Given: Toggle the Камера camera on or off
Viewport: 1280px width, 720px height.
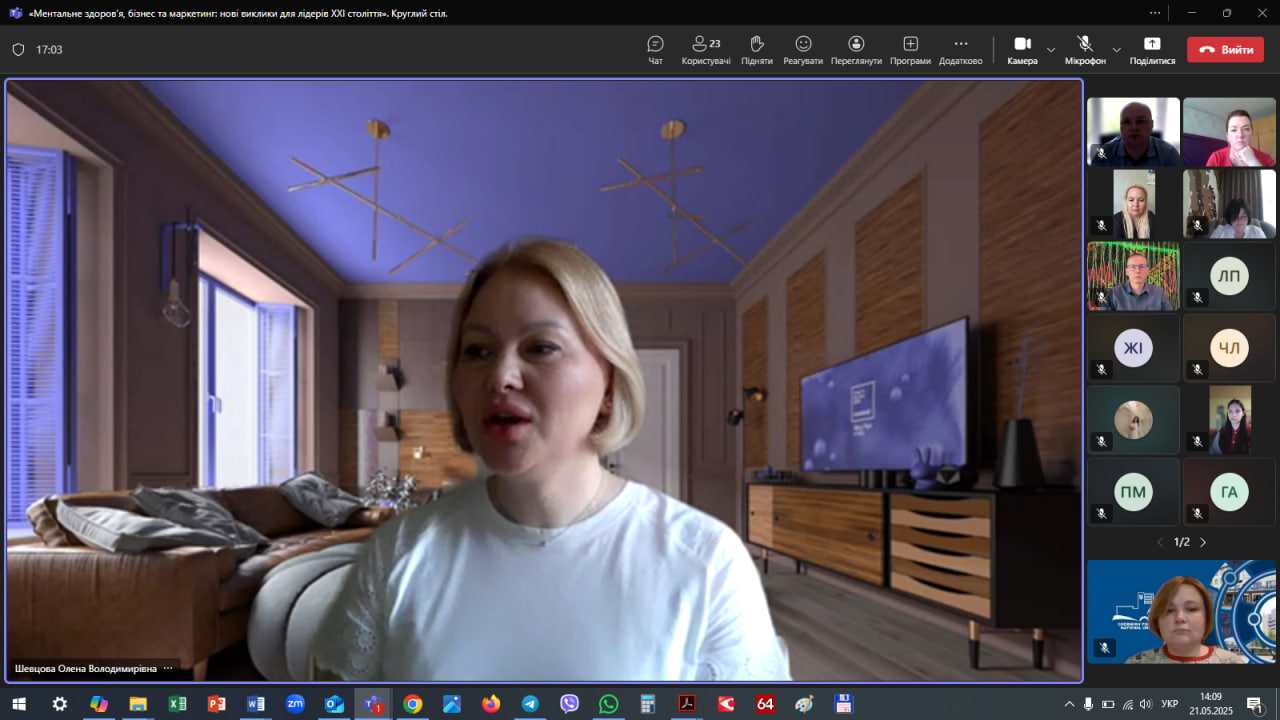Looking at the screenshot, I should pyautogui.click(x=1022, y=50).
